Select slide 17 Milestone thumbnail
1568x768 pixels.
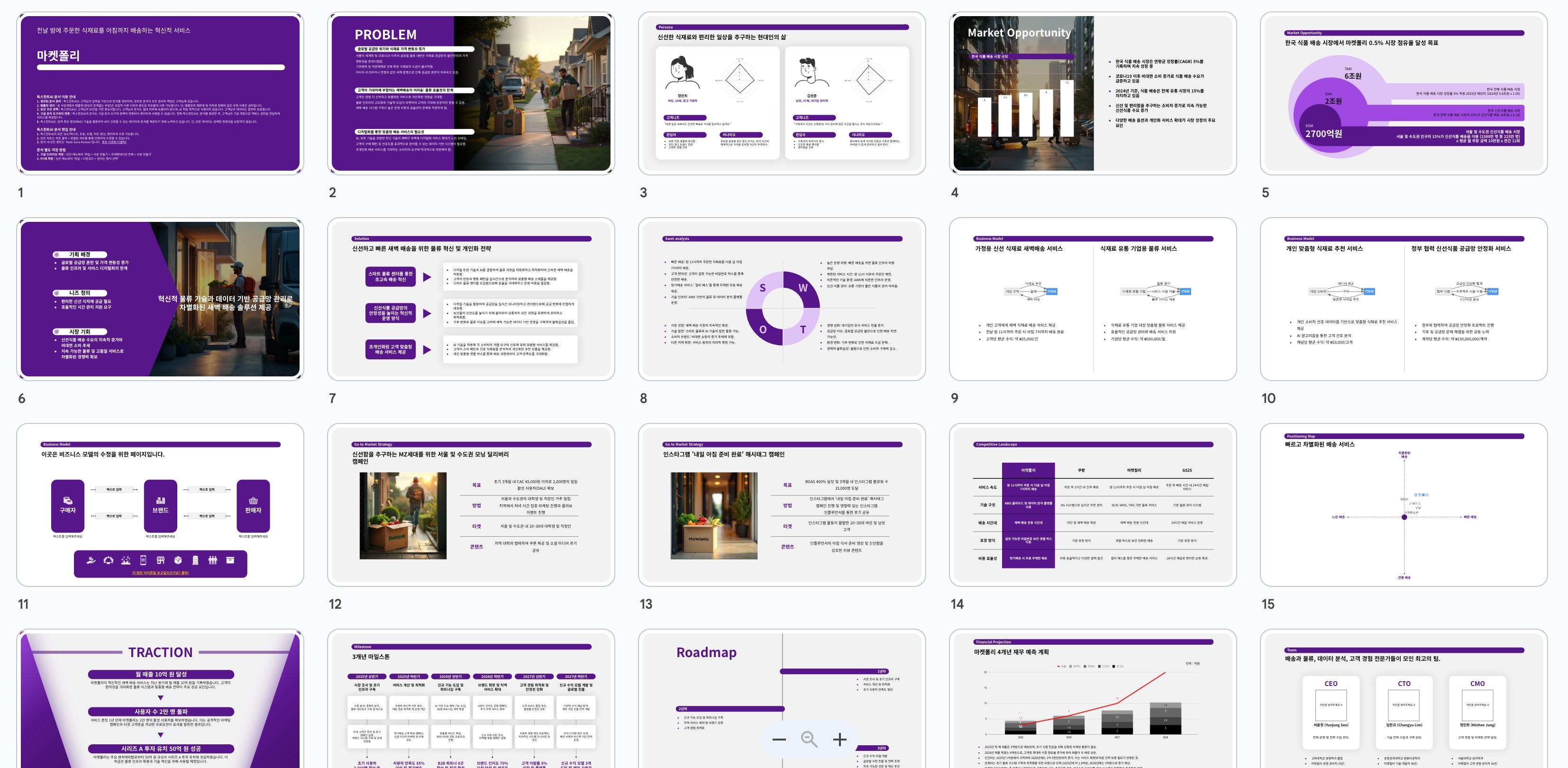(471, 699)
